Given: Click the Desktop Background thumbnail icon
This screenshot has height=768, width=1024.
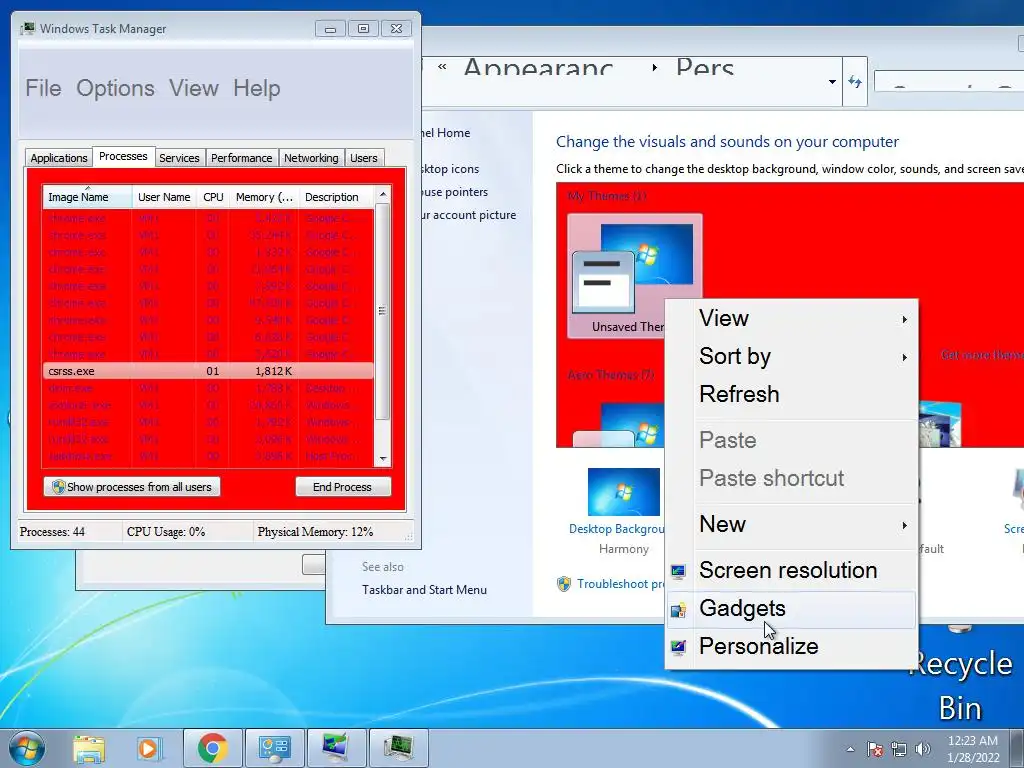Looking at the screenshot, I should point(624,492).
